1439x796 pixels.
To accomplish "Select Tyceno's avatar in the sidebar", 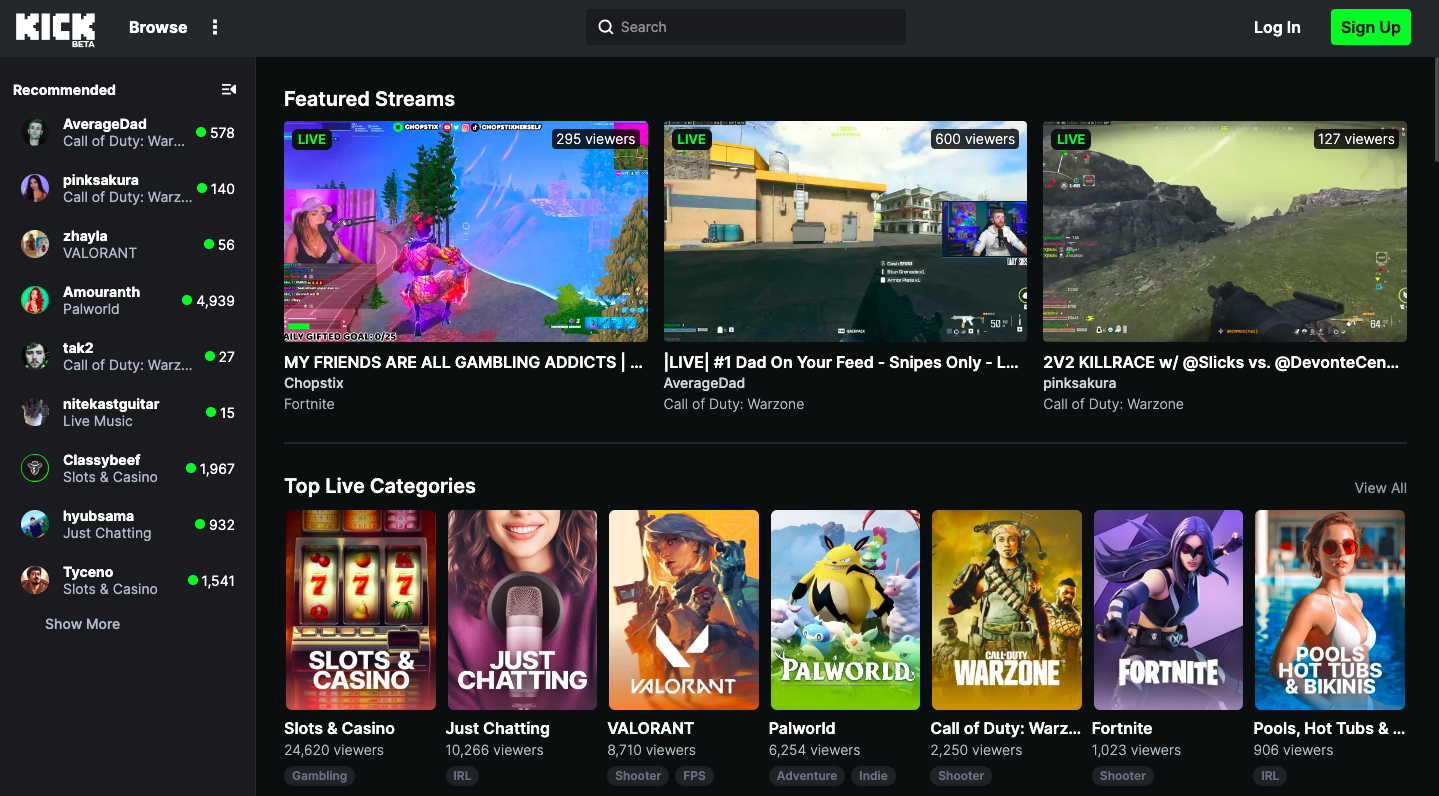I will coord(35,580).
